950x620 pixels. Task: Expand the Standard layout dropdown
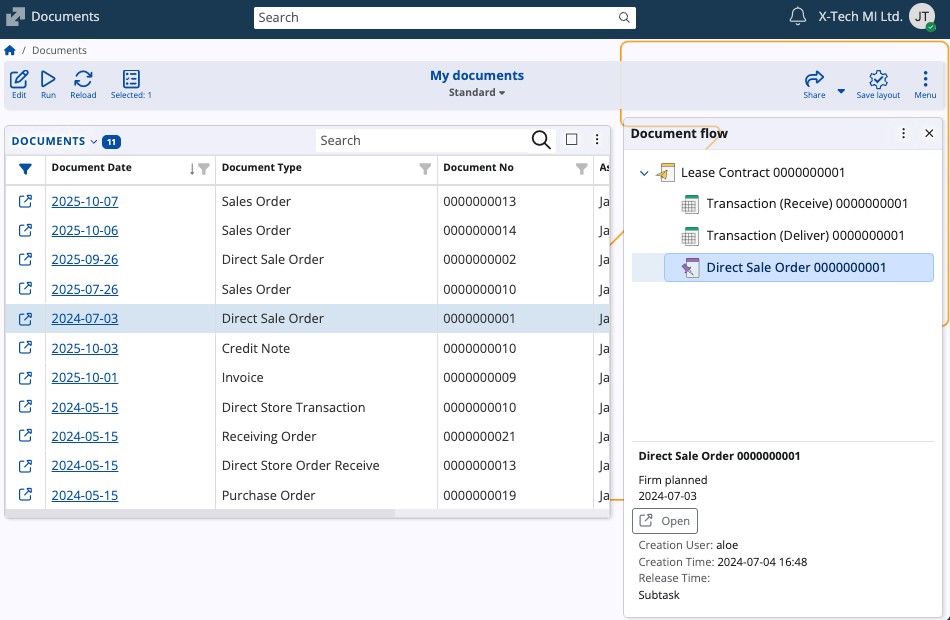coord(477,93)
